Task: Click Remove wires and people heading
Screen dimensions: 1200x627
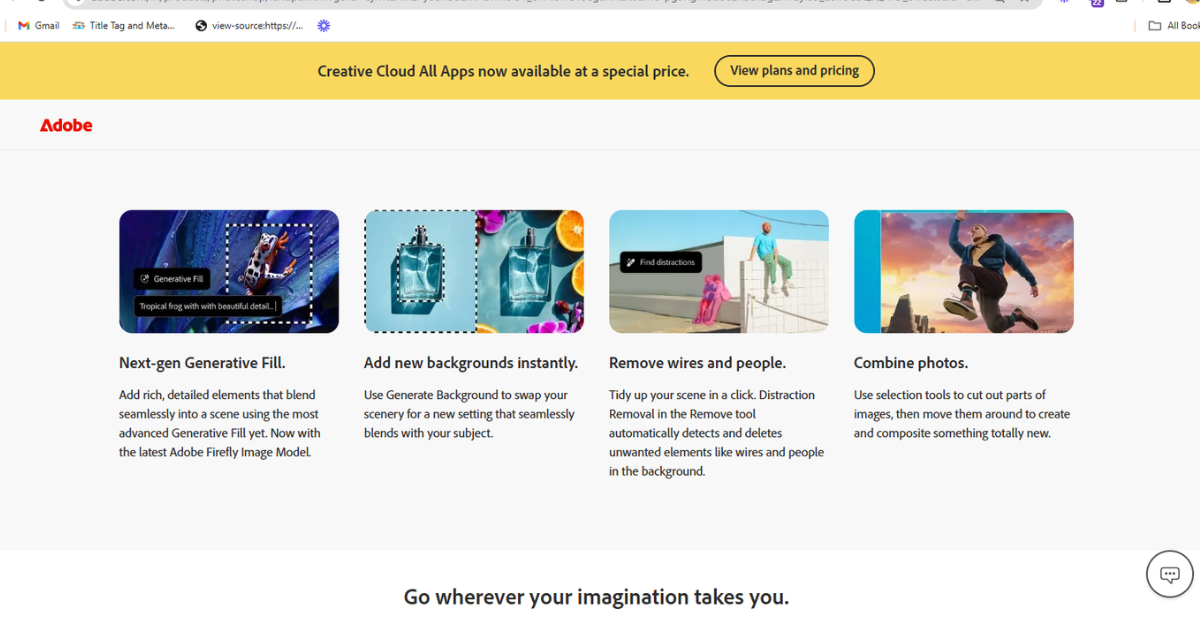Action: point(697,363)
